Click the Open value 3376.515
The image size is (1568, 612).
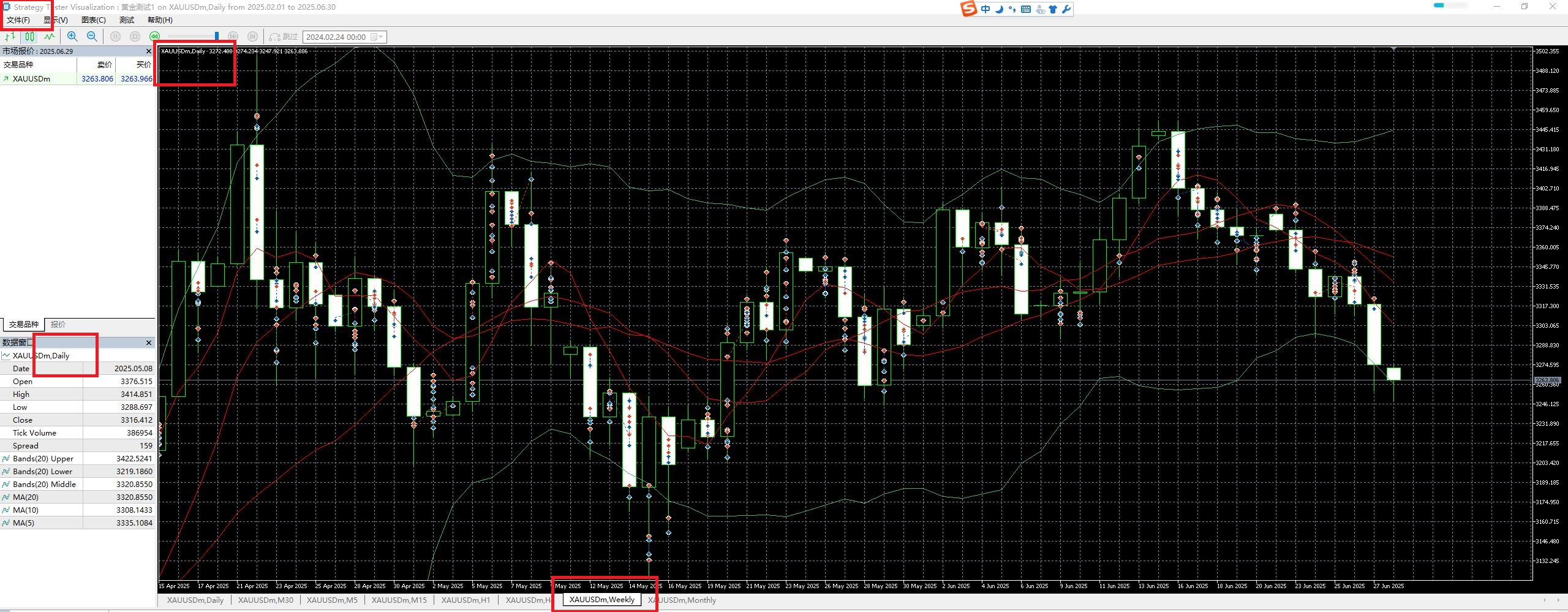pos(137,382)
